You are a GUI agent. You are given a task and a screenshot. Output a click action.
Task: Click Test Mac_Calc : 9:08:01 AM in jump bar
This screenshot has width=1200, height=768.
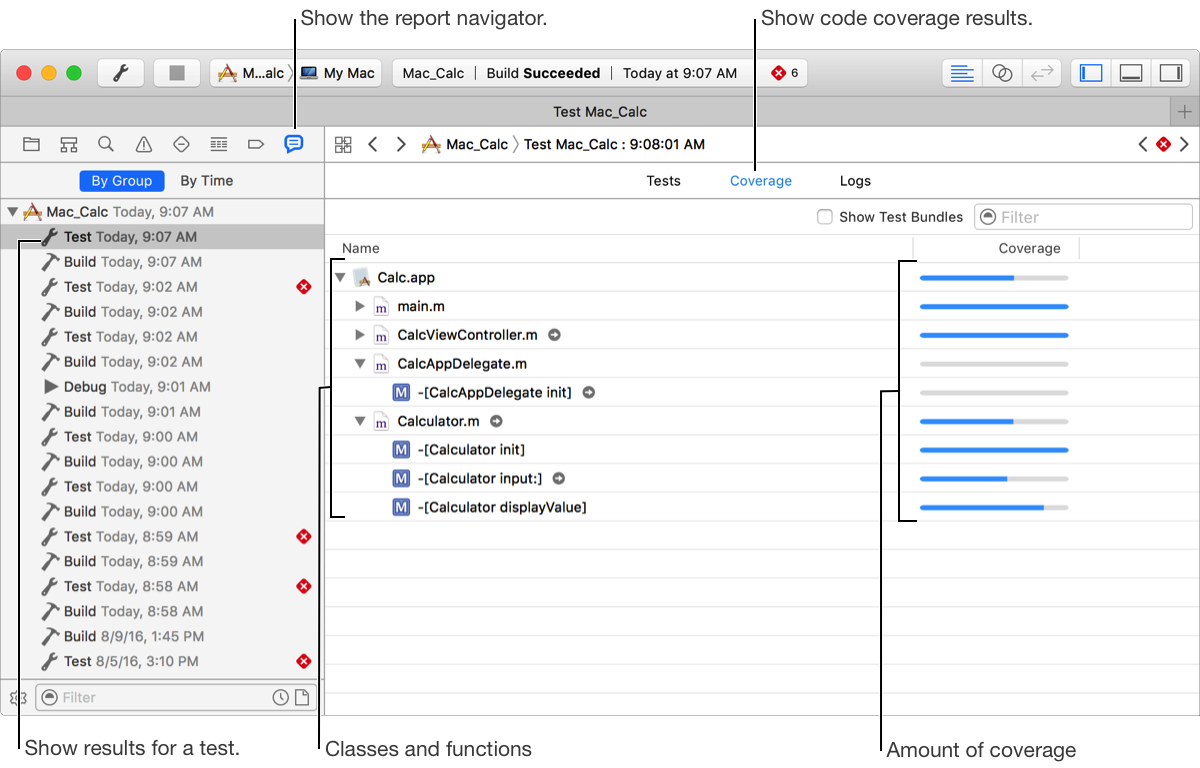[614, 144]
